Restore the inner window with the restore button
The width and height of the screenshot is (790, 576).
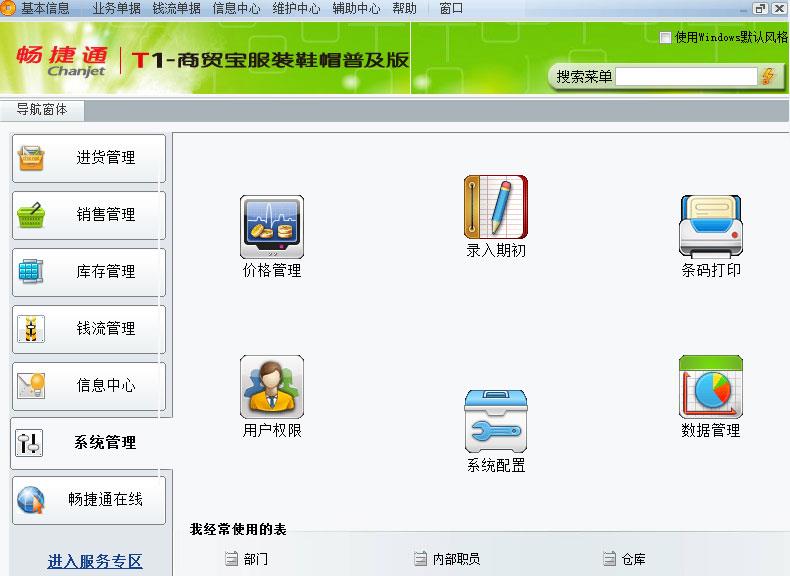coord(760,9)
